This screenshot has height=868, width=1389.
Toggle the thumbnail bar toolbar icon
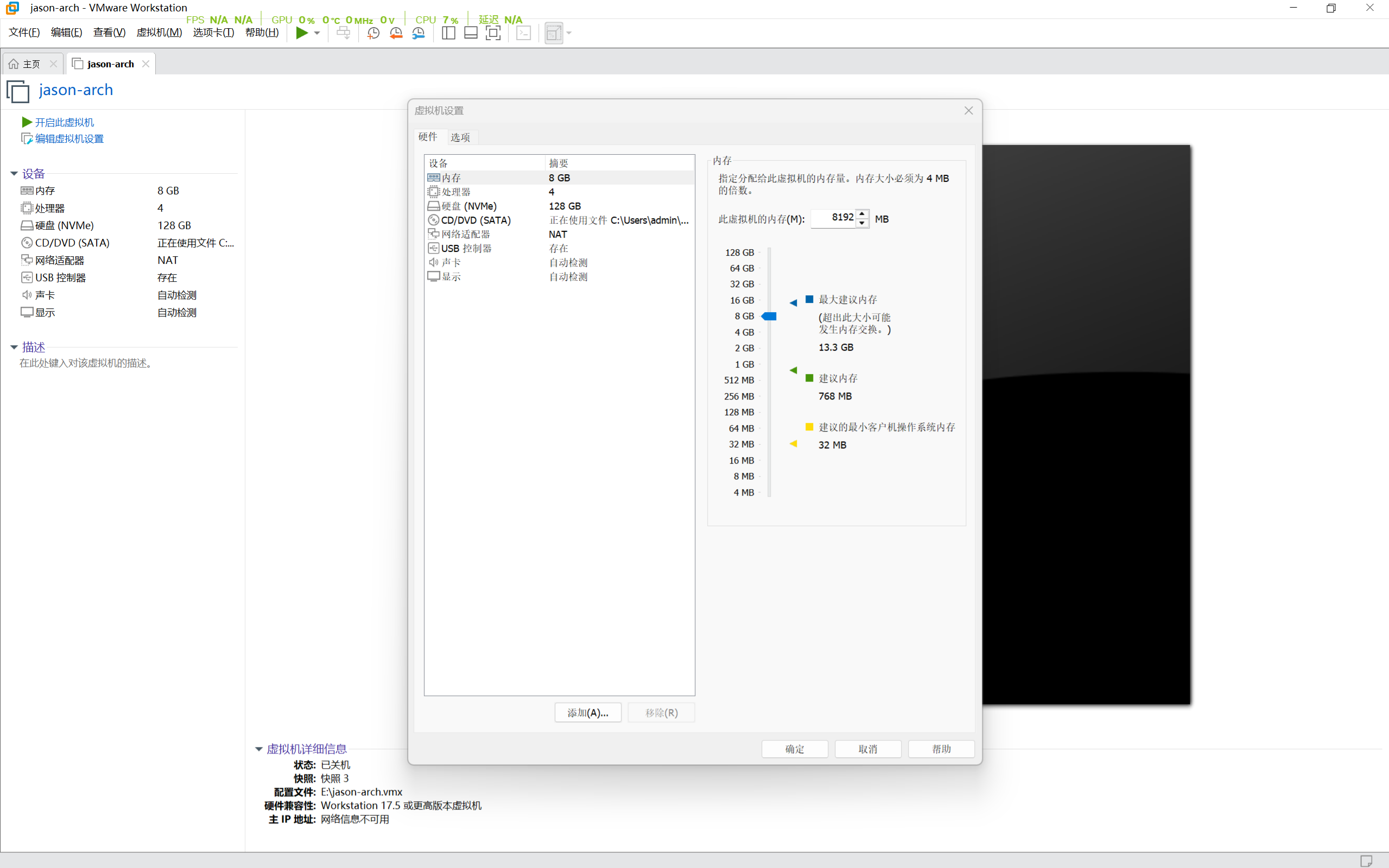pyautogui.click(x=471, y=33)
